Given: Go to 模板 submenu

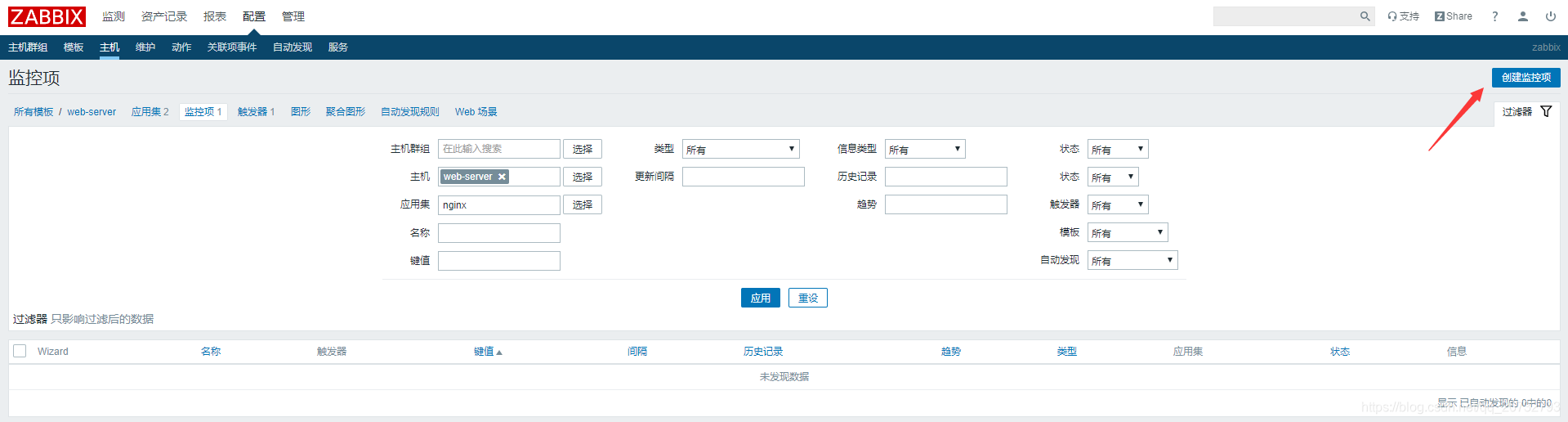Looking at the screenshot, I should [x=74, y=47].
